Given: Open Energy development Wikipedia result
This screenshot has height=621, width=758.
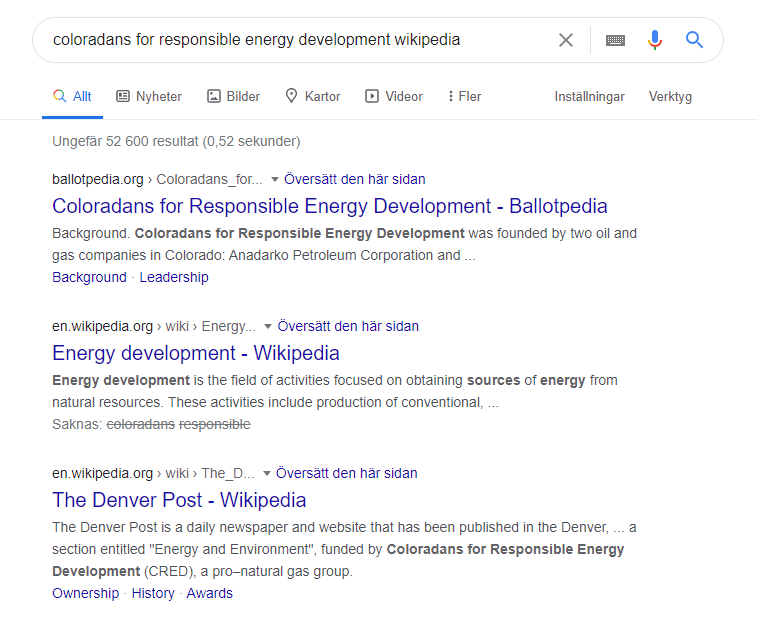Looking at the screenshot, I should point(195,353).
